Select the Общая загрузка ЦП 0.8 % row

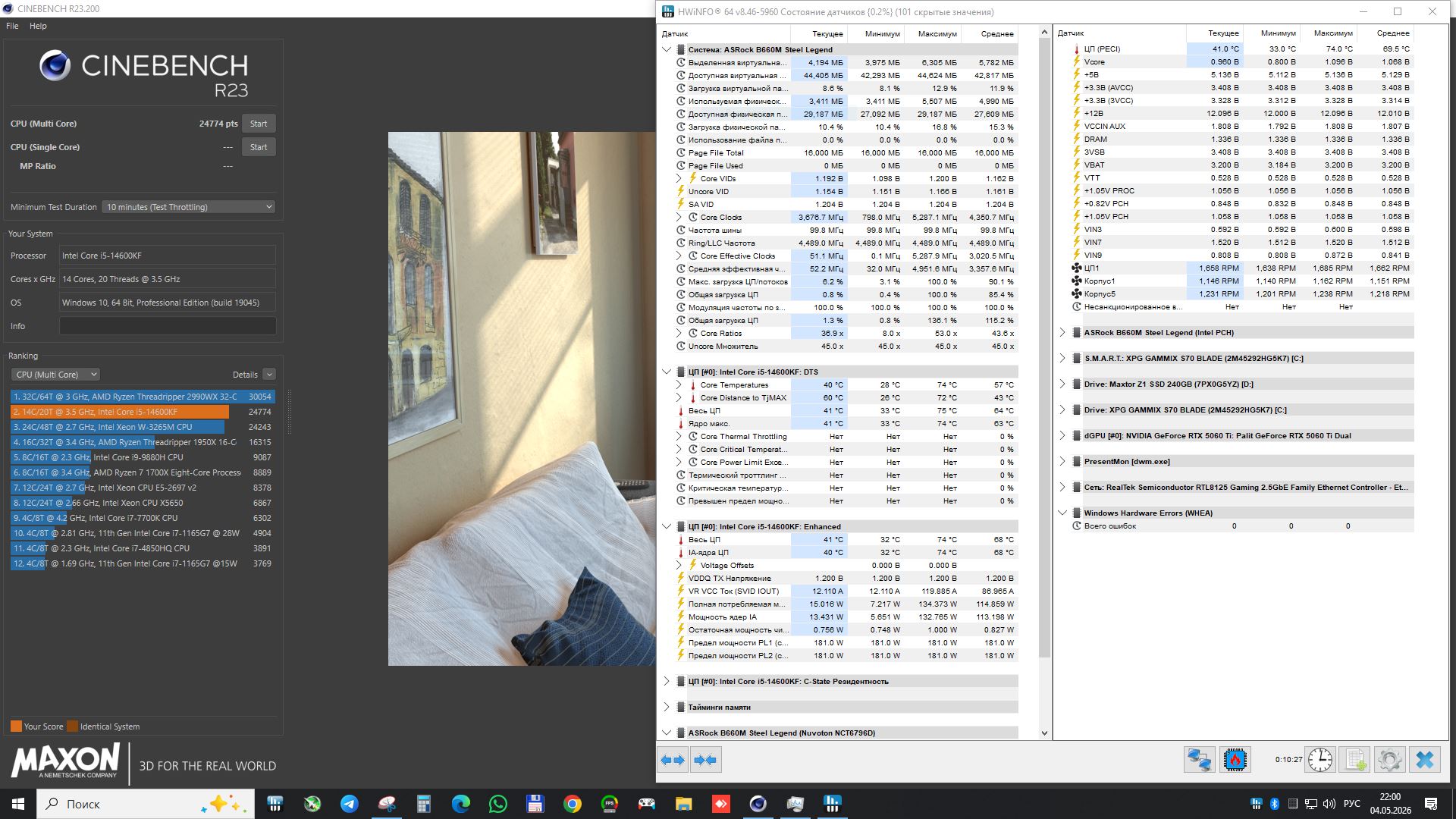pos(846,295)
